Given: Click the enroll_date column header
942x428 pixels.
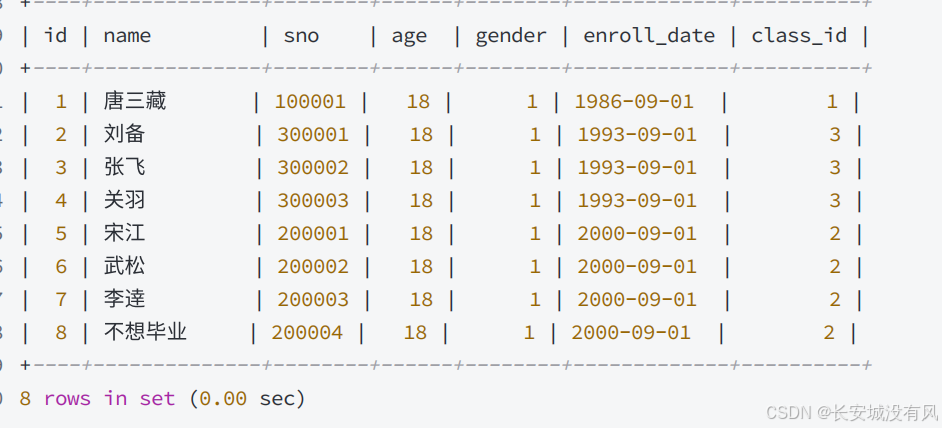Looking at the screenshot, I should [x=649, y=35].
